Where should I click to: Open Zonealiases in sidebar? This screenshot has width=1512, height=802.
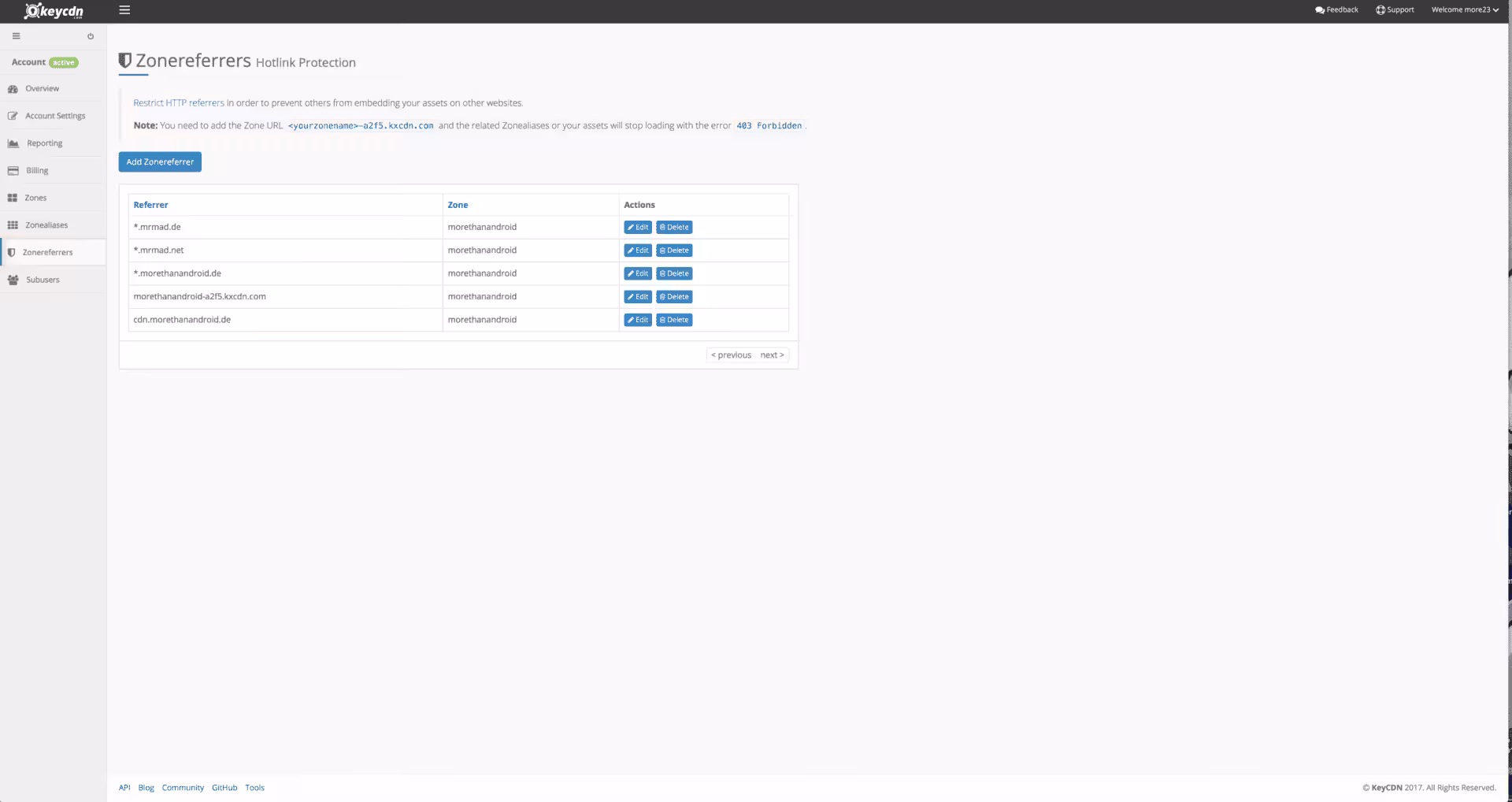click(46, 225)
